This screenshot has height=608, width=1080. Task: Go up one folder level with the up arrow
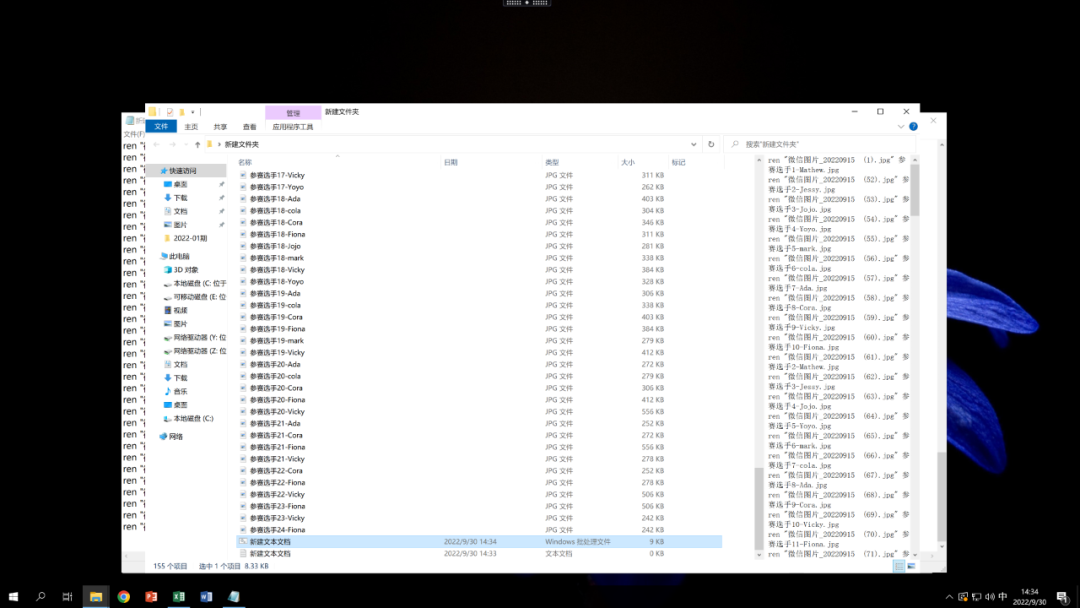tap(198, 145)
